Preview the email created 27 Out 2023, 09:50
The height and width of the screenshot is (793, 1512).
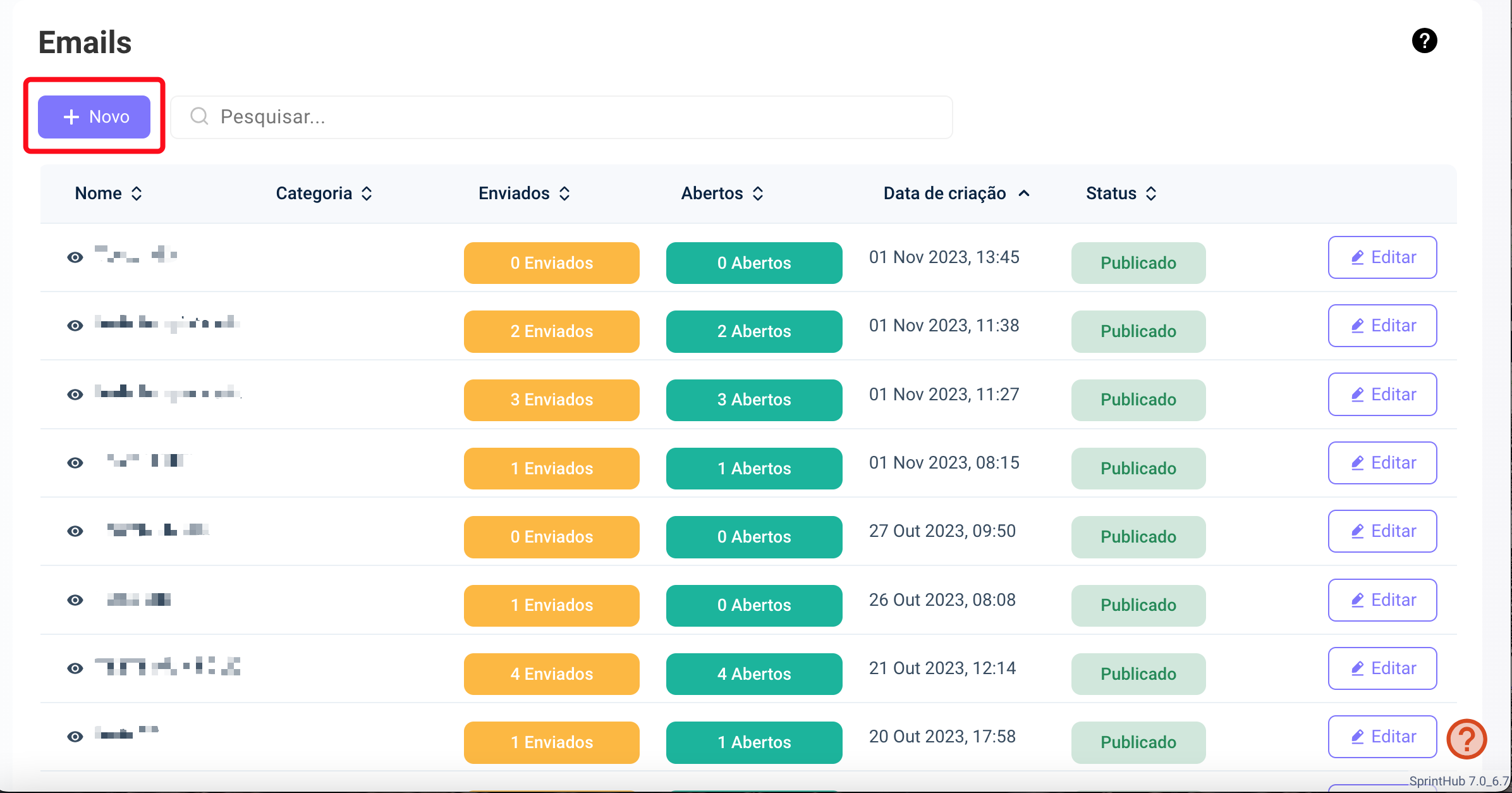(75, 531)
